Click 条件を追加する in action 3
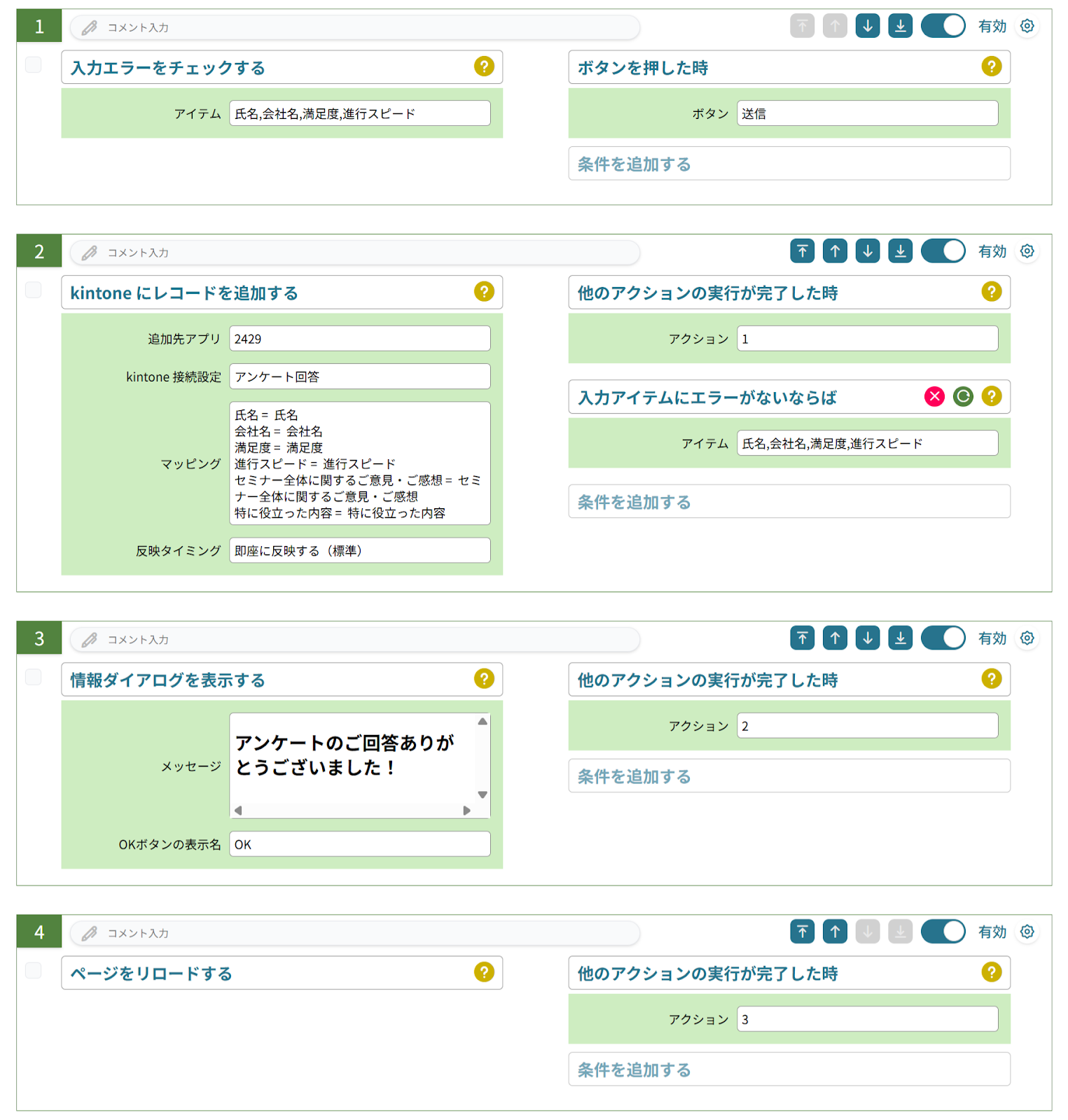The height and width of the screenshot is (1120, 1068). (789, 776)
